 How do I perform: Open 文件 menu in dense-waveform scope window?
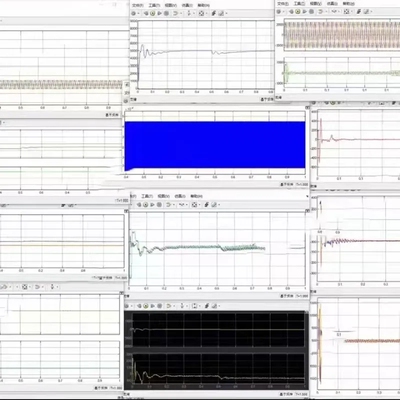(x=283, y=4)
